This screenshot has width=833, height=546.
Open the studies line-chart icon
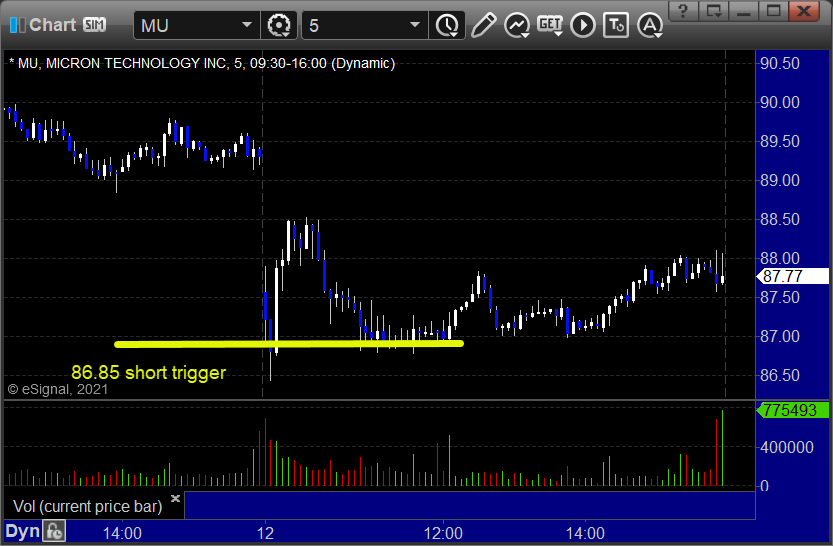tap(517, 25)
